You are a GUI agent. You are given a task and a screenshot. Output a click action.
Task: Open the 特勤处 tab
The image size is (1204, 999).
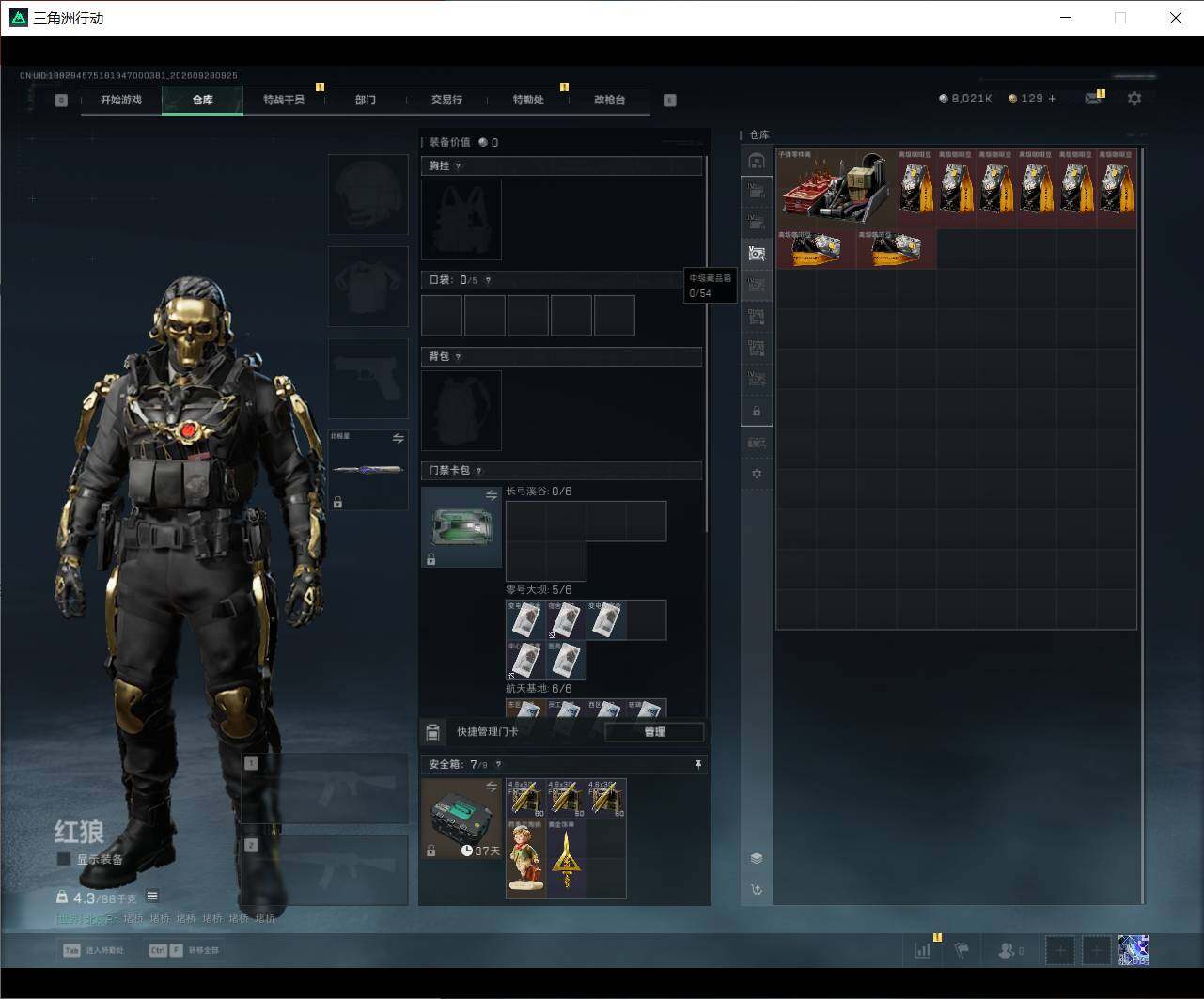(528, 100)
